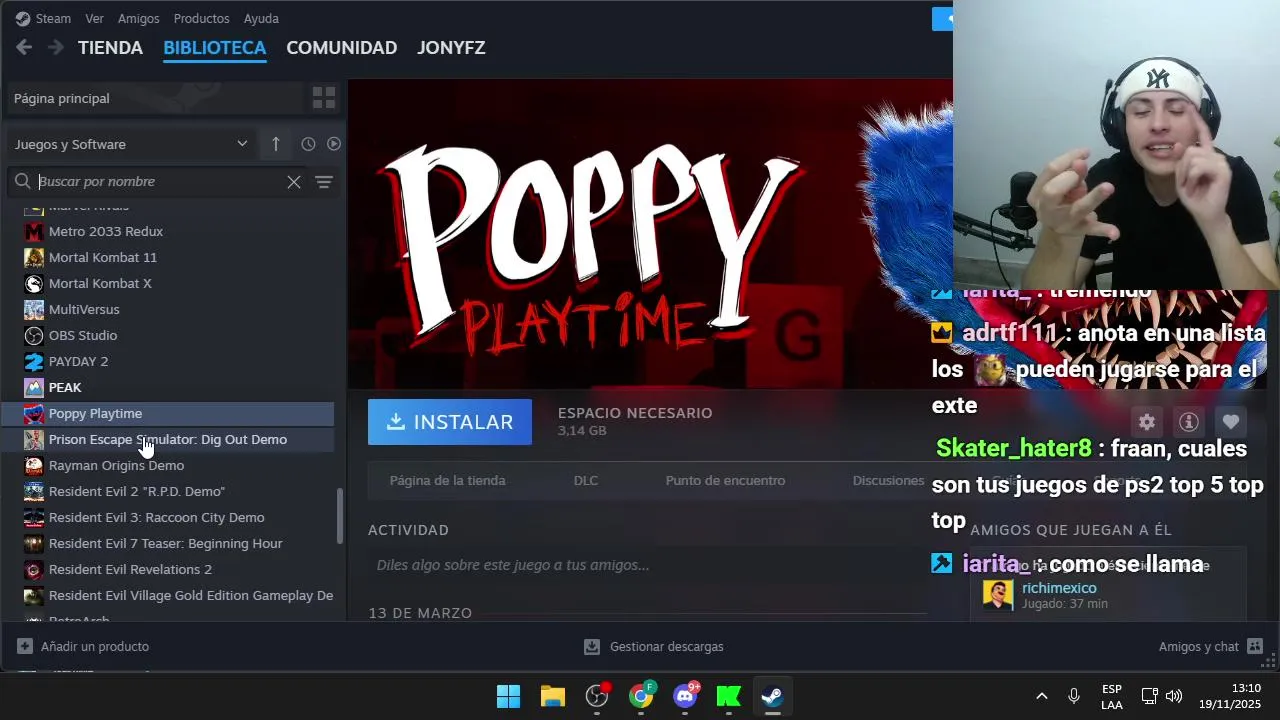This screenshot has height=720, width=1280.
Task: Click MultiVersus game icon
Action: [34, 309]
